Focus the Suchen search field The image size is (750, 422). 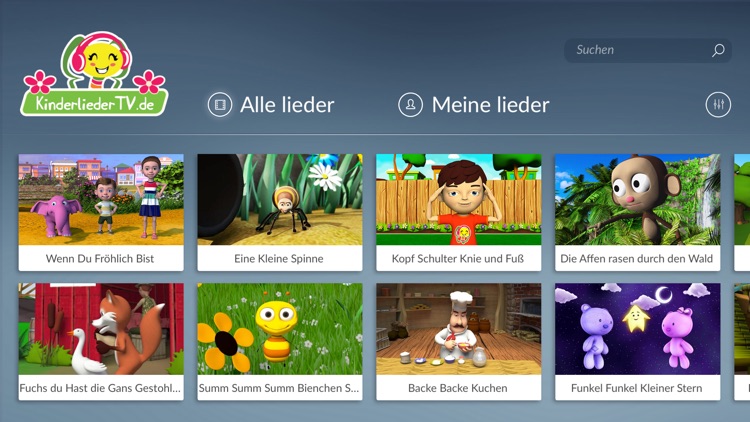[x=648, y=50]
